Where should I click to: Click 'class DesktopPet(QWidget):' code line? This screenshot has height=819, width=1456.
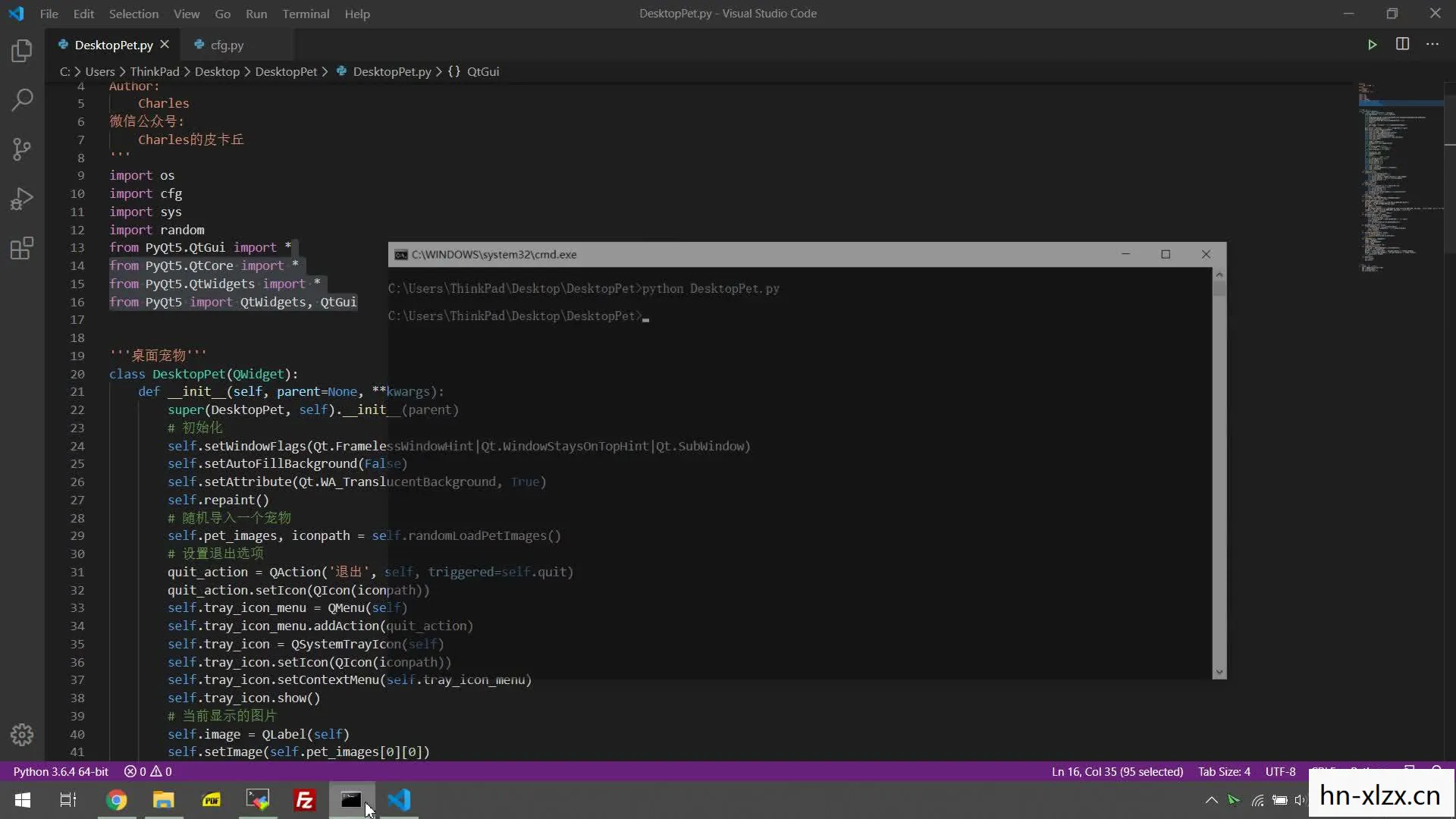tap(203, 374)
